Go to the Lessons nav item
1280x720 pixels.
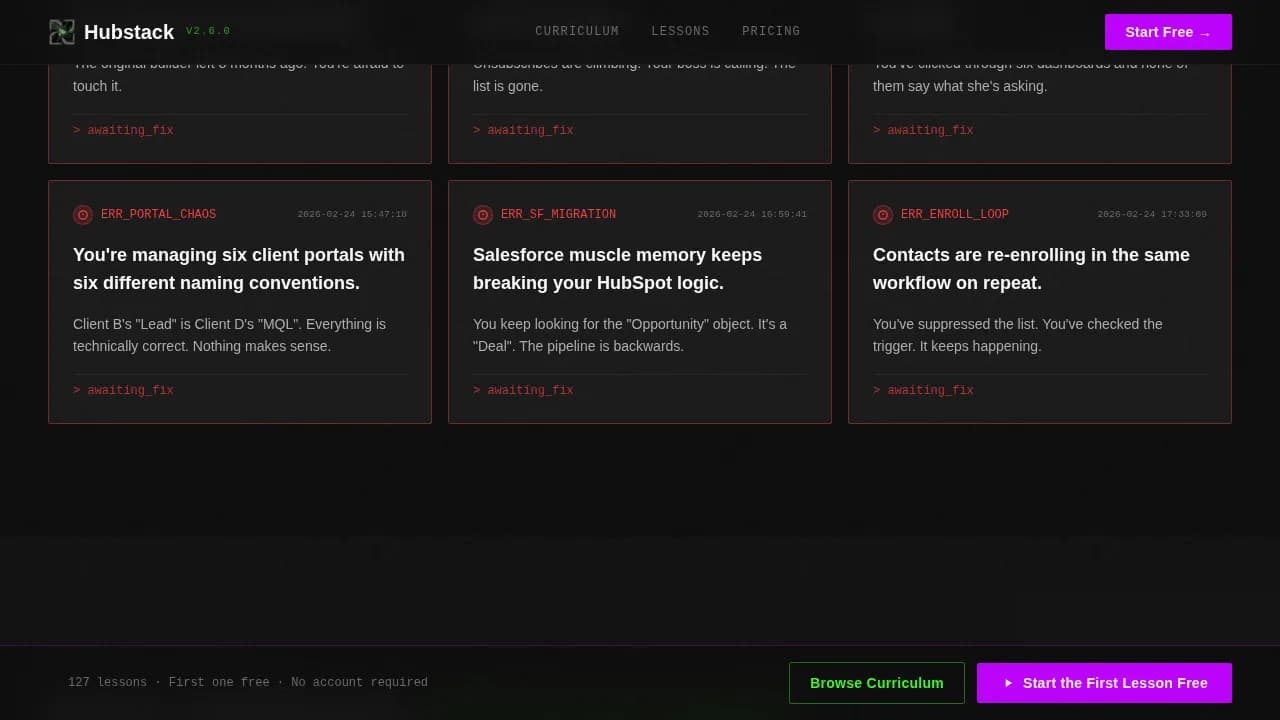coord(680,32)
